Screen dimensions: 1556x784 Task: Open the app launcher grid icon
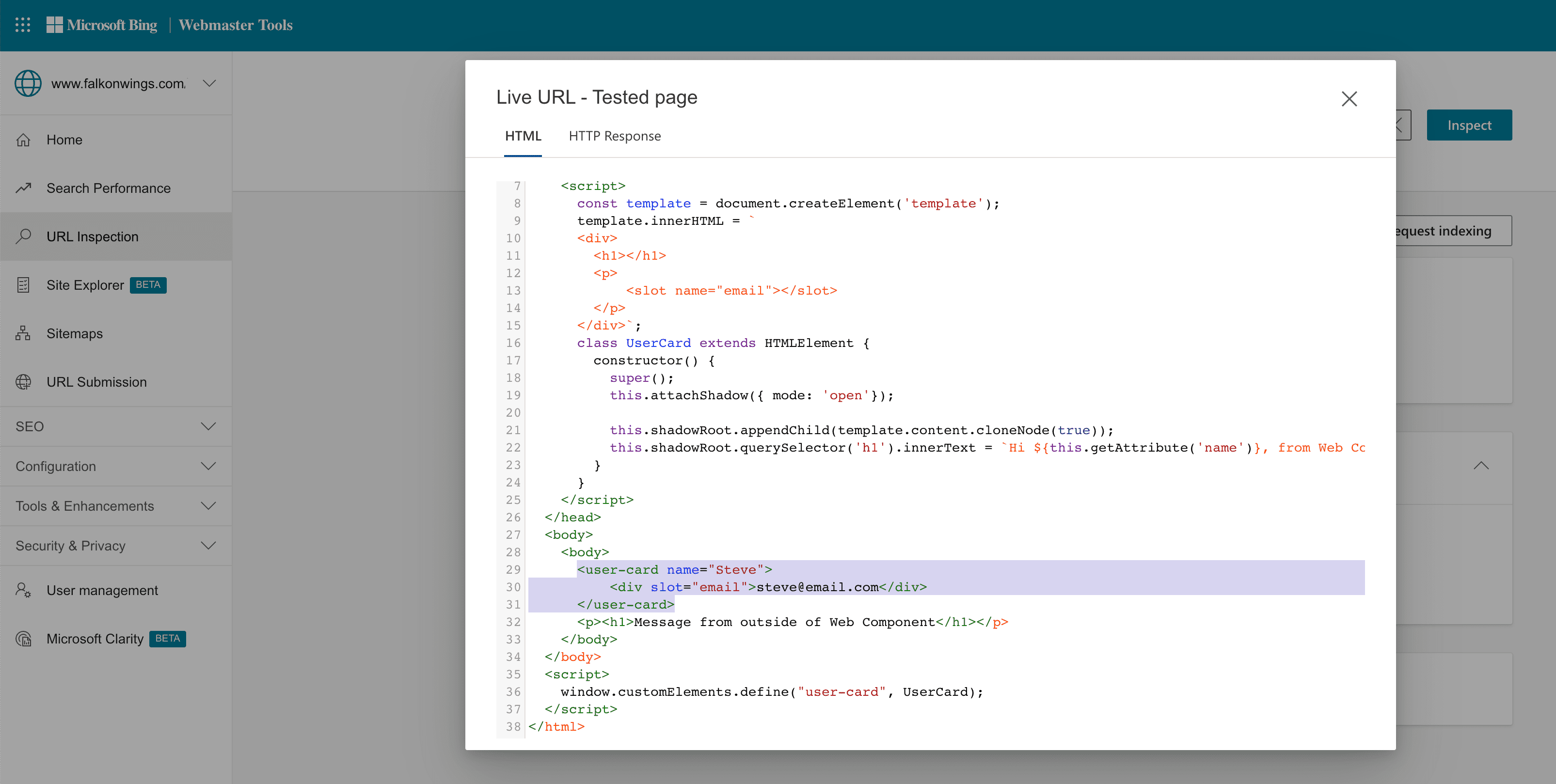22,25
